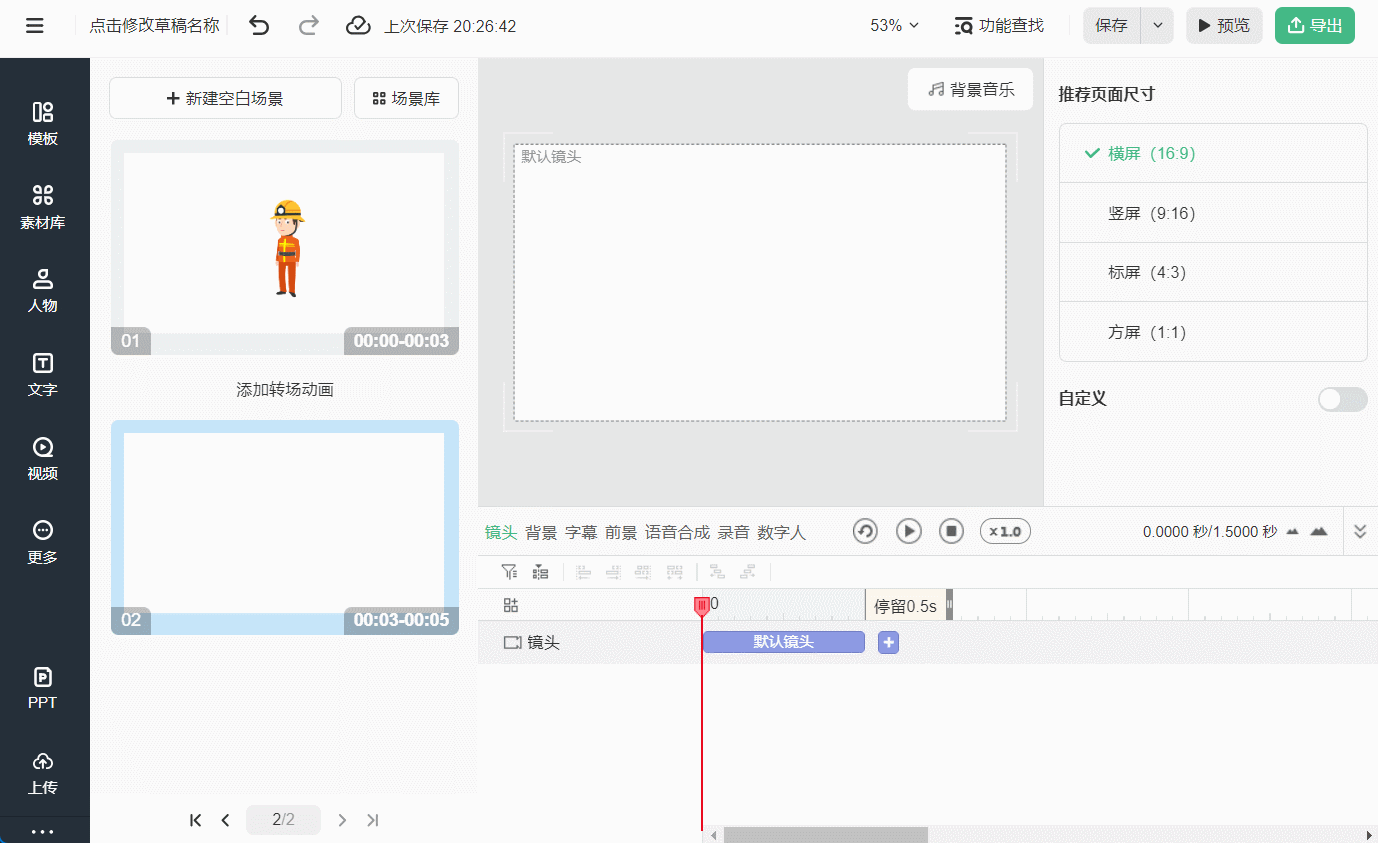Open the 文字 text tool panel

43,374
